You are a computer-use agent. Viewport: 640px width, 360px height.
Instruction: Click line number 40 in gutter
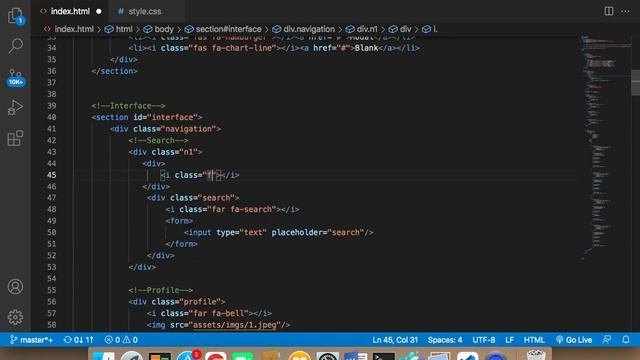coord(51,117)
